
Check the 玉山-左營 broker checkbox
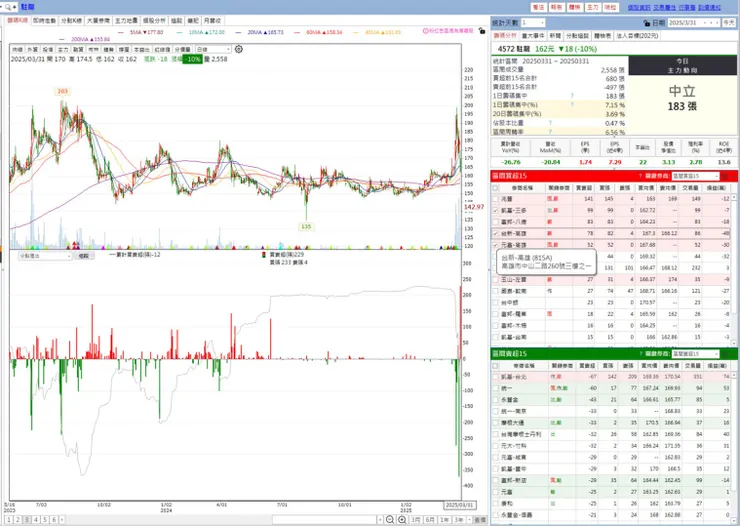pos(495,280)
